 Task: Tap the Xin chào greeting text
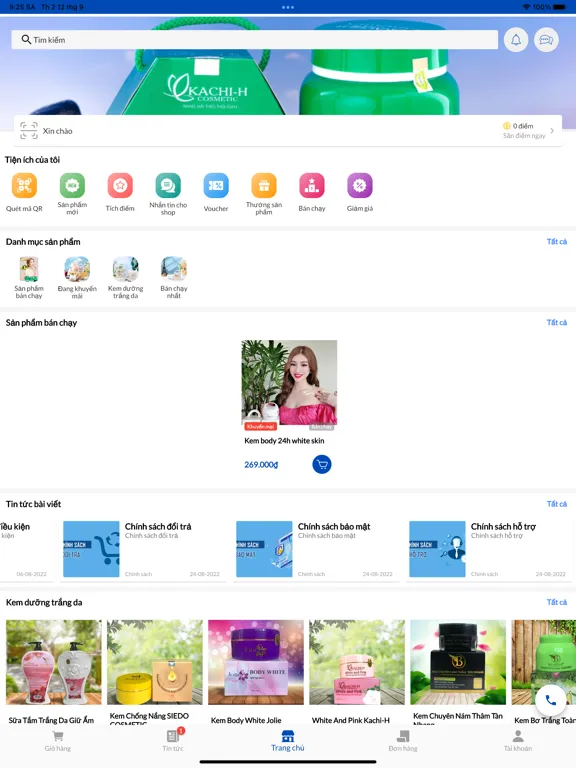pos(57,131)
